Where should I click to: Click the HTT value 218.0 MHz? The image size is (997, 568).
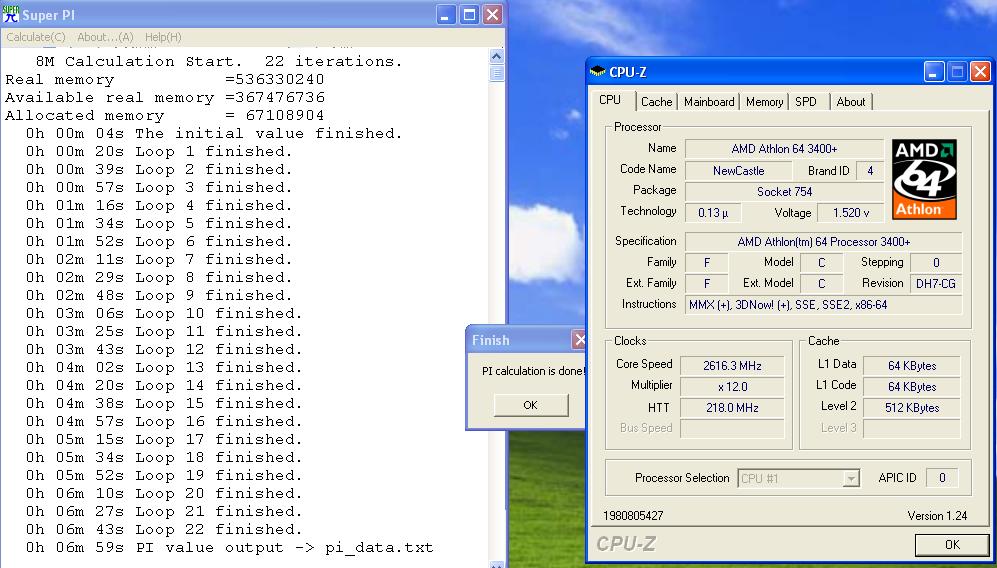coord(732,408)
